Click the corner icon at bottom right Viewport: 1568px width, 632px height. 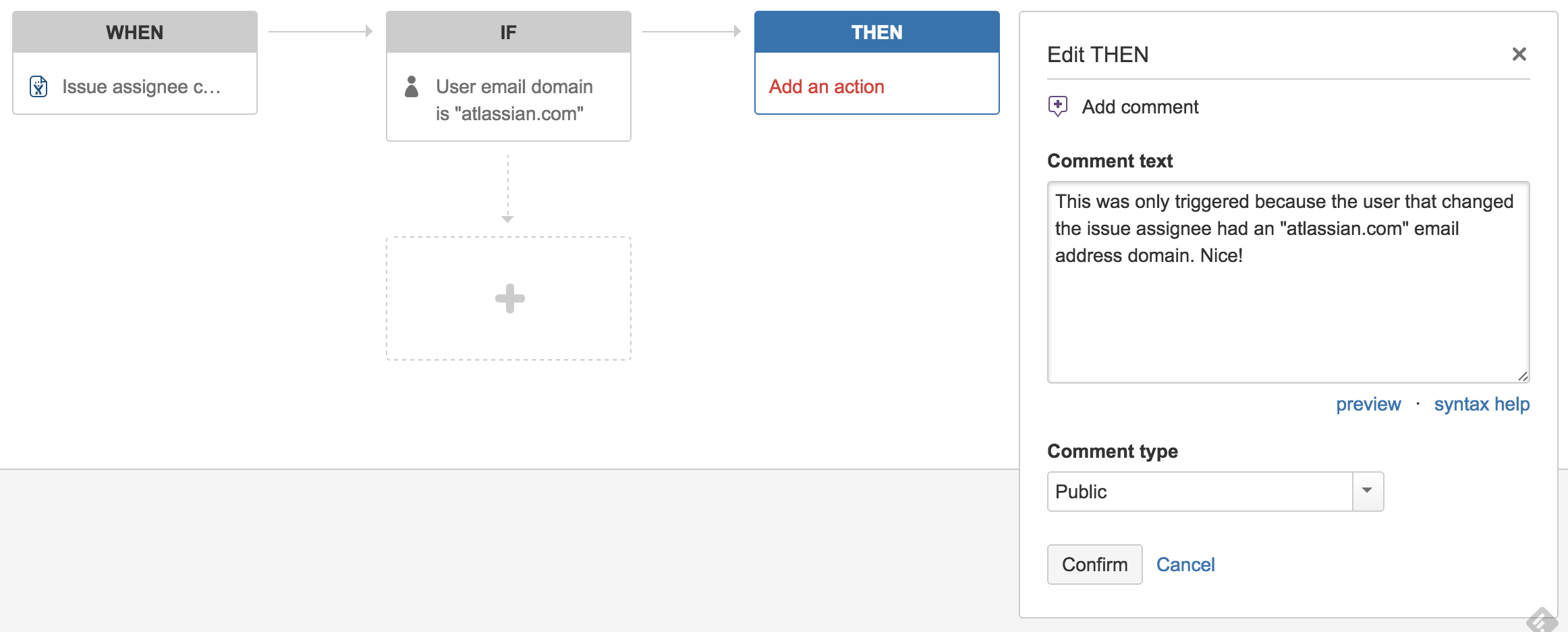point(1542,619)
